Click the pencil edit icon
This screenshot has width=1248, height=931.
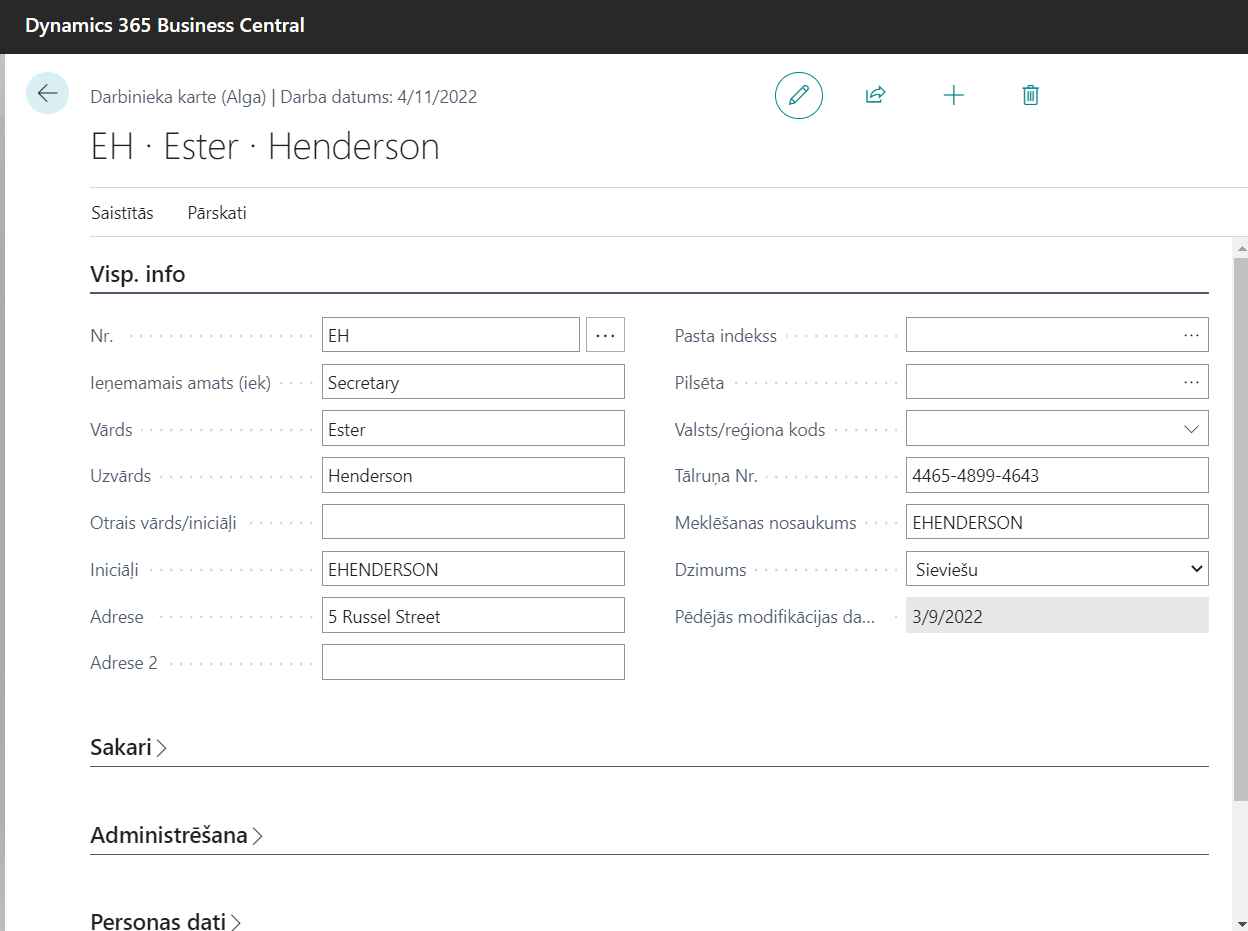point(798,96)
